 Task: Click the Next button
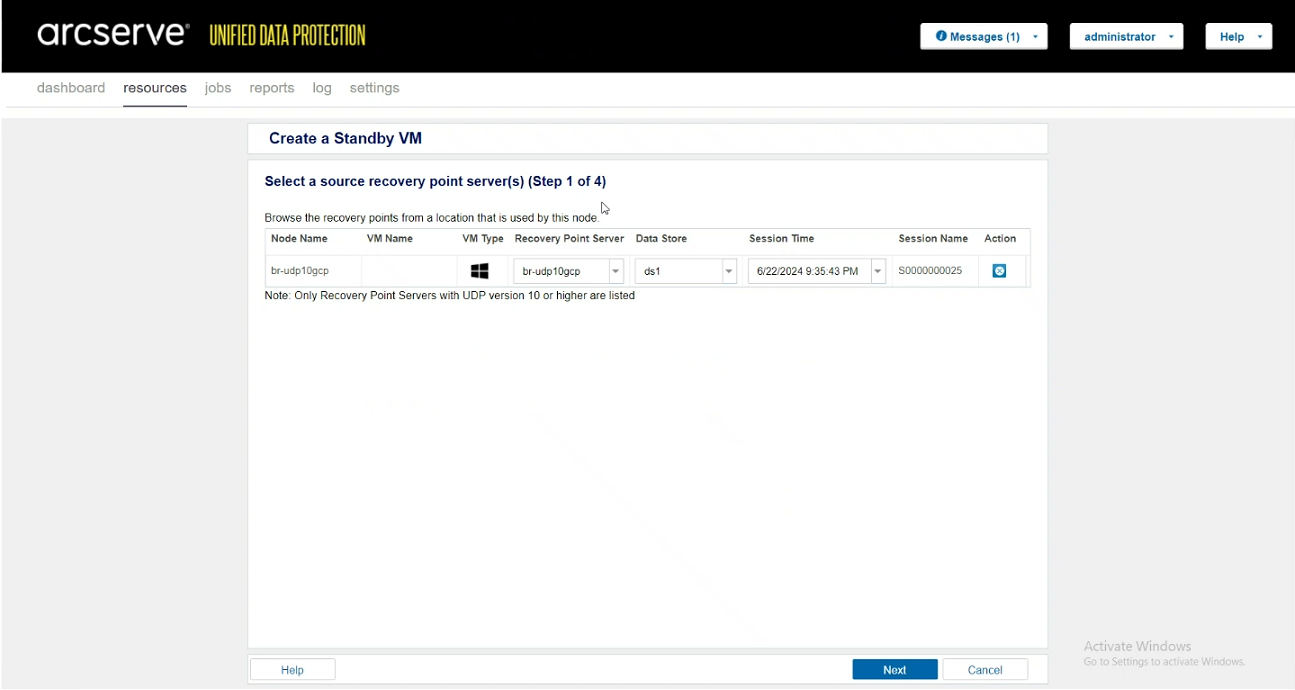[x=895, y=670]
